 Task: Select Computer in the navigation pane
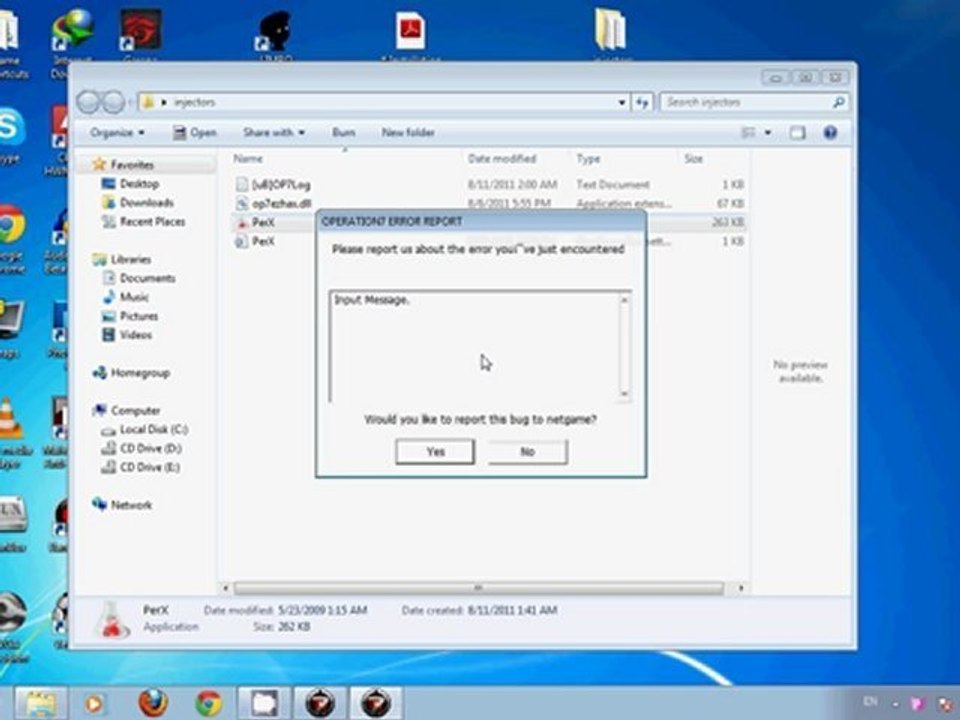pos(135,411)
